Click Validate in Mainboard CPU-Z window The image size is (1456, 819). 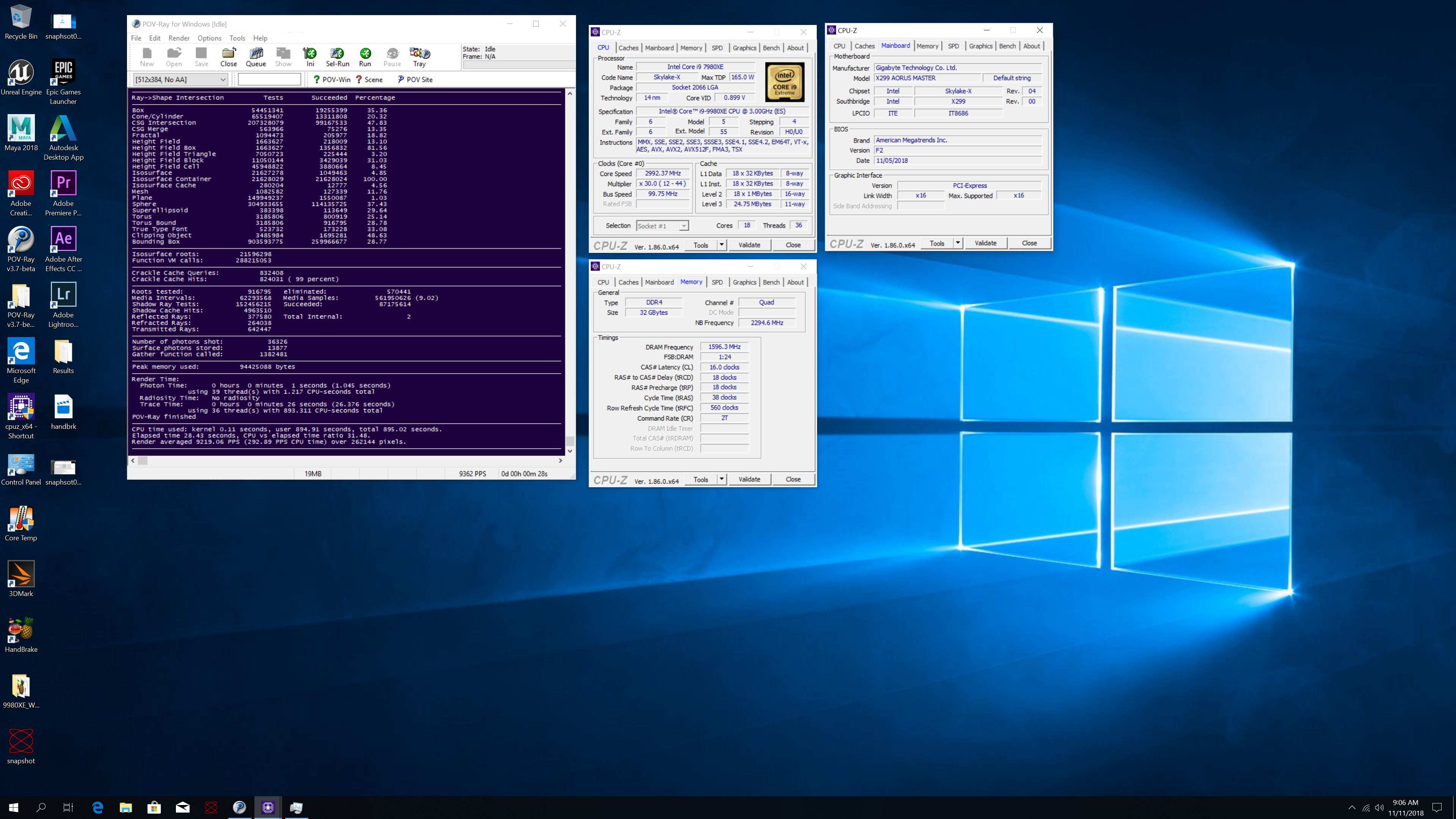pyautogui.click(x=986, y=243)
